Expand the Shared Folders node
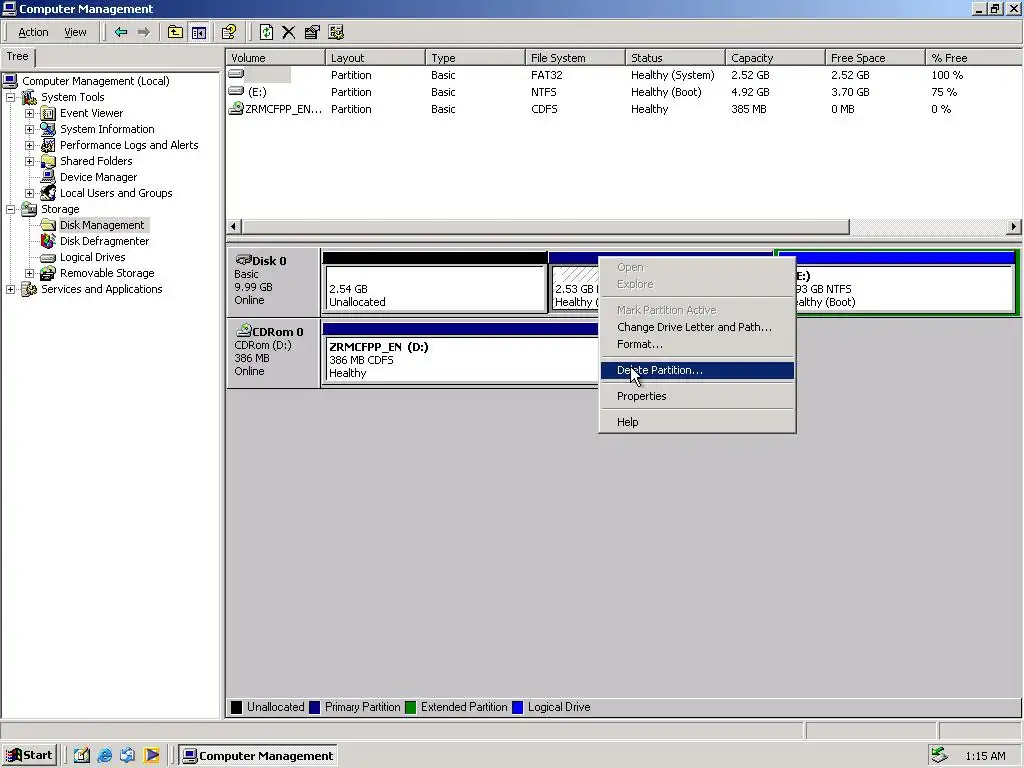The height and width of the screenshot is (768, 1024). point(29,161)
